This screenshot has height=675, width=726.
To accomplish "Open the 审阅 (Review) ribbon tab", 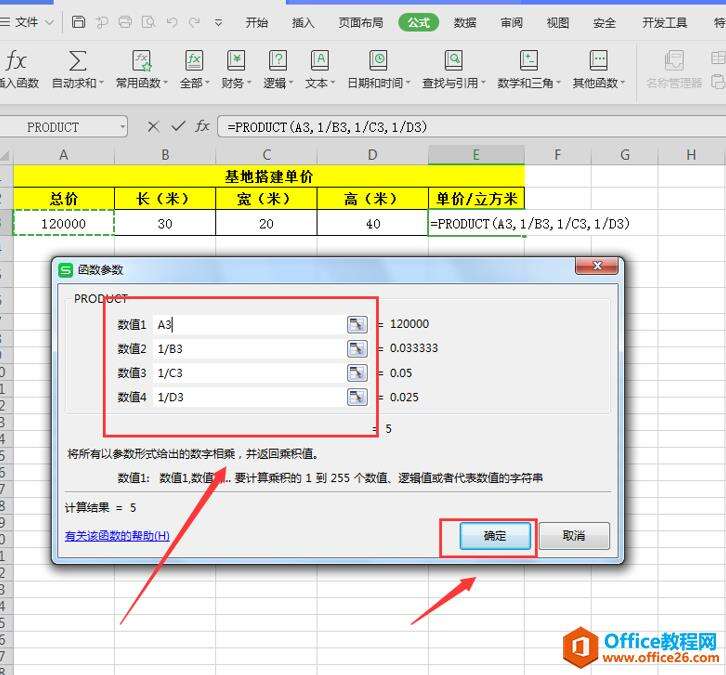I will (x=511, y=22).
